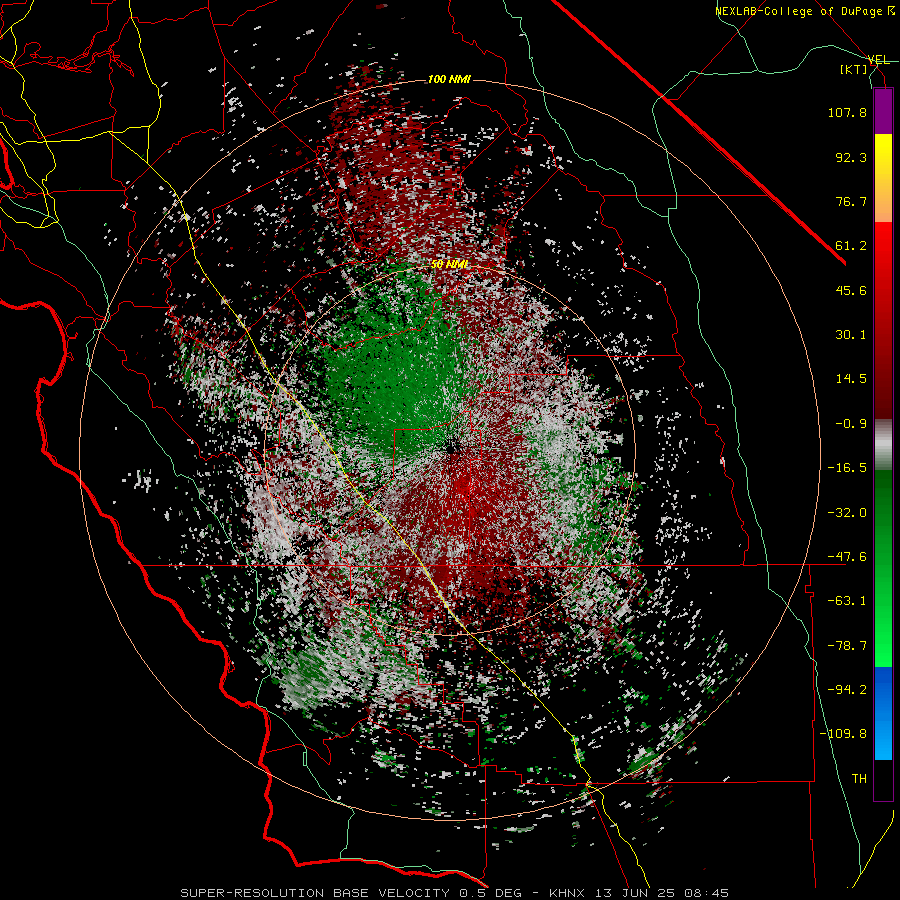The image size is (900, 900).
Task: Click the 76.7 velocity legend value
Action: pos(851,201)
